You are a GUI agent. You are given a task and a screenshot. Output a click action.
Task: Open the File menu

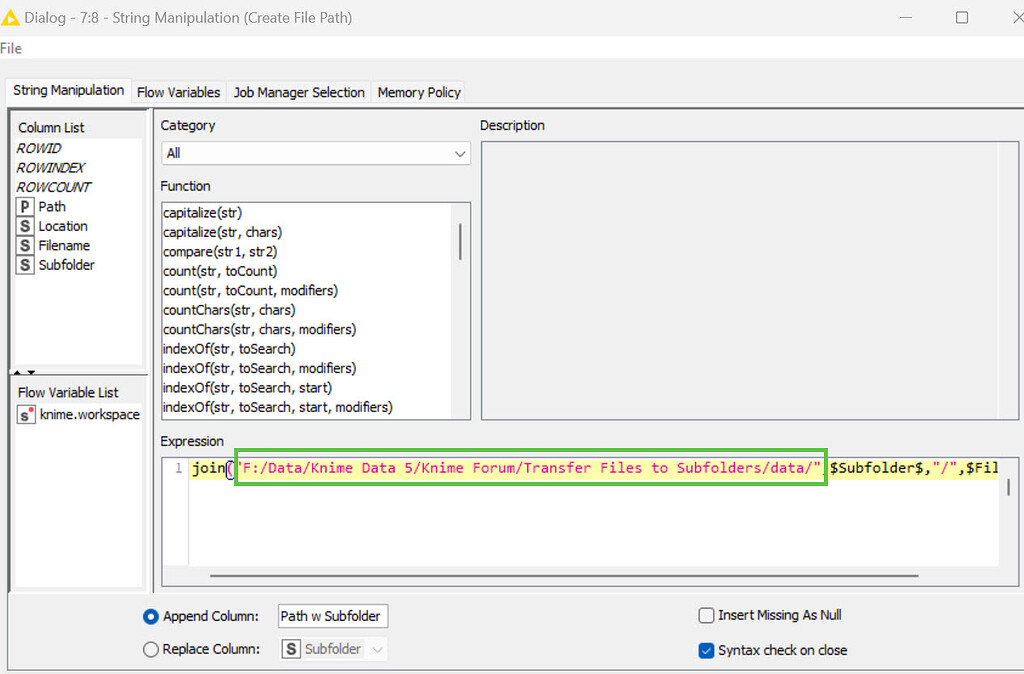click(x=11, y=47)
